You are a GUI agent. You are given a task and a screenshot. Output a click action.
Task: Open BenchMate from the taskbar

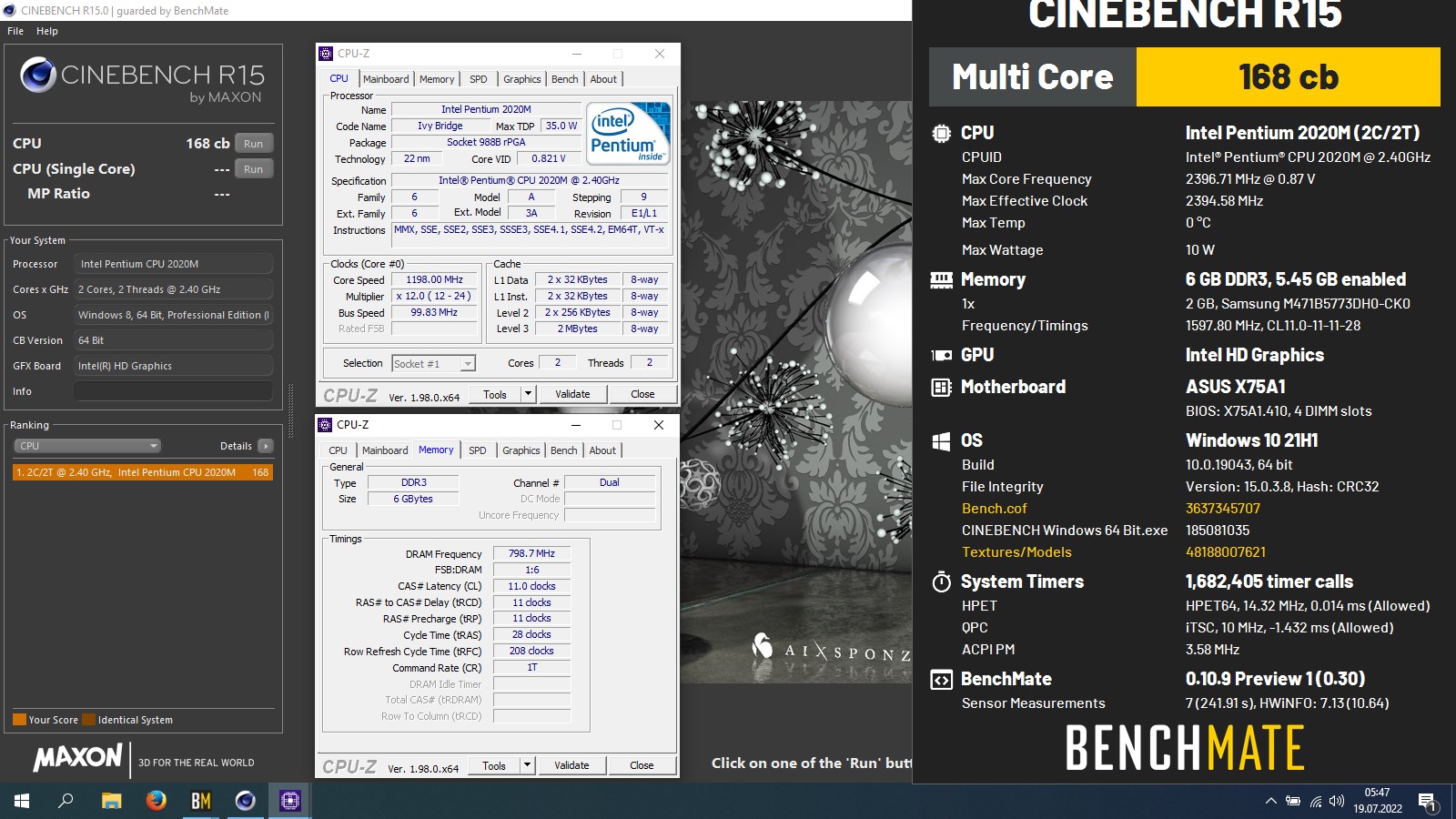pyautogui.click(x=200, y=801)
